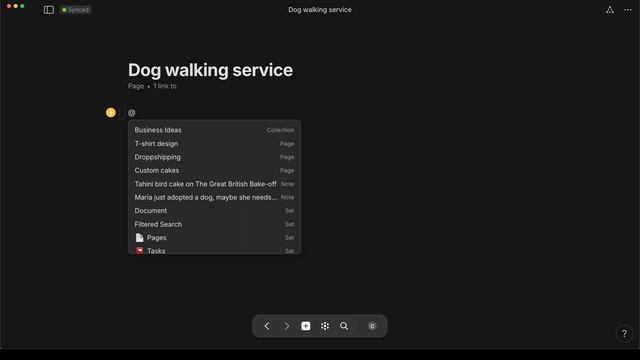Choose the Pages set suggestion
Viewport: 640px width, 360px height.
214,238
